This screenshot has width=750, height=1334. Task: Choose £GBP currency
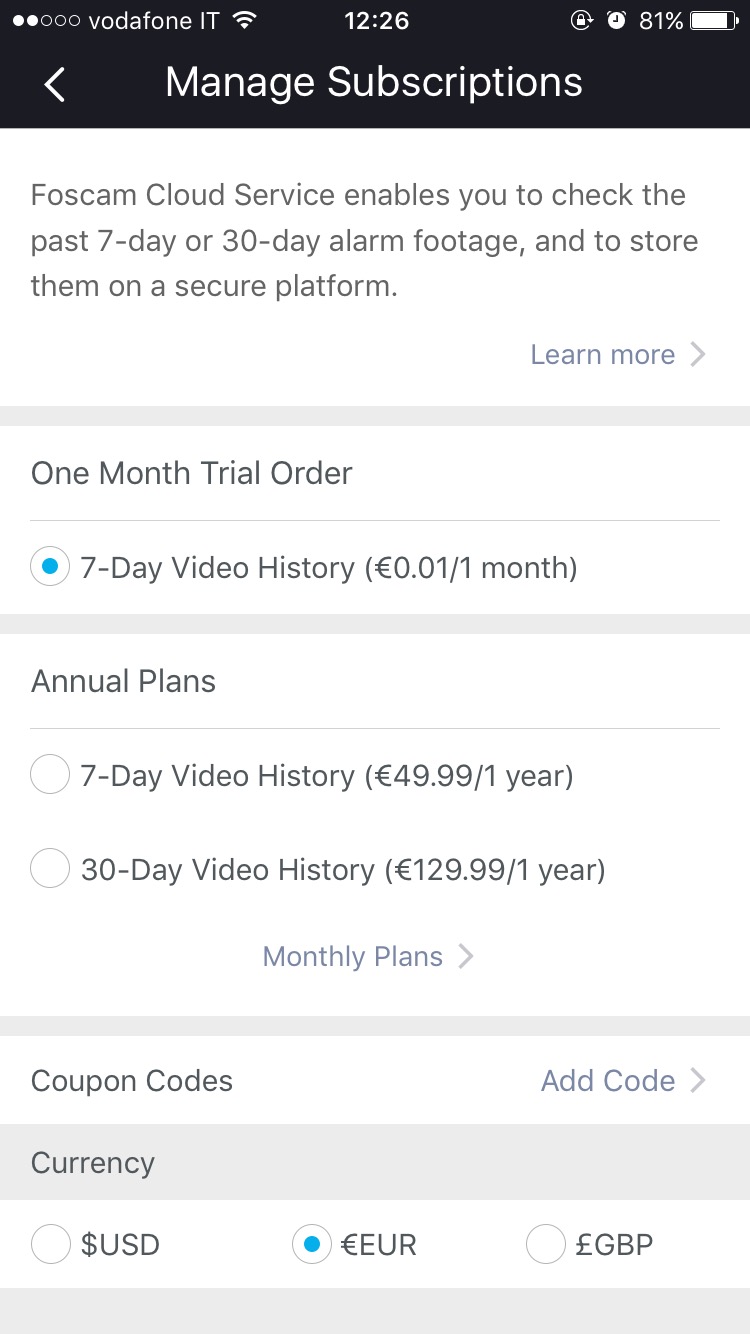click(x=546, y=1245)
